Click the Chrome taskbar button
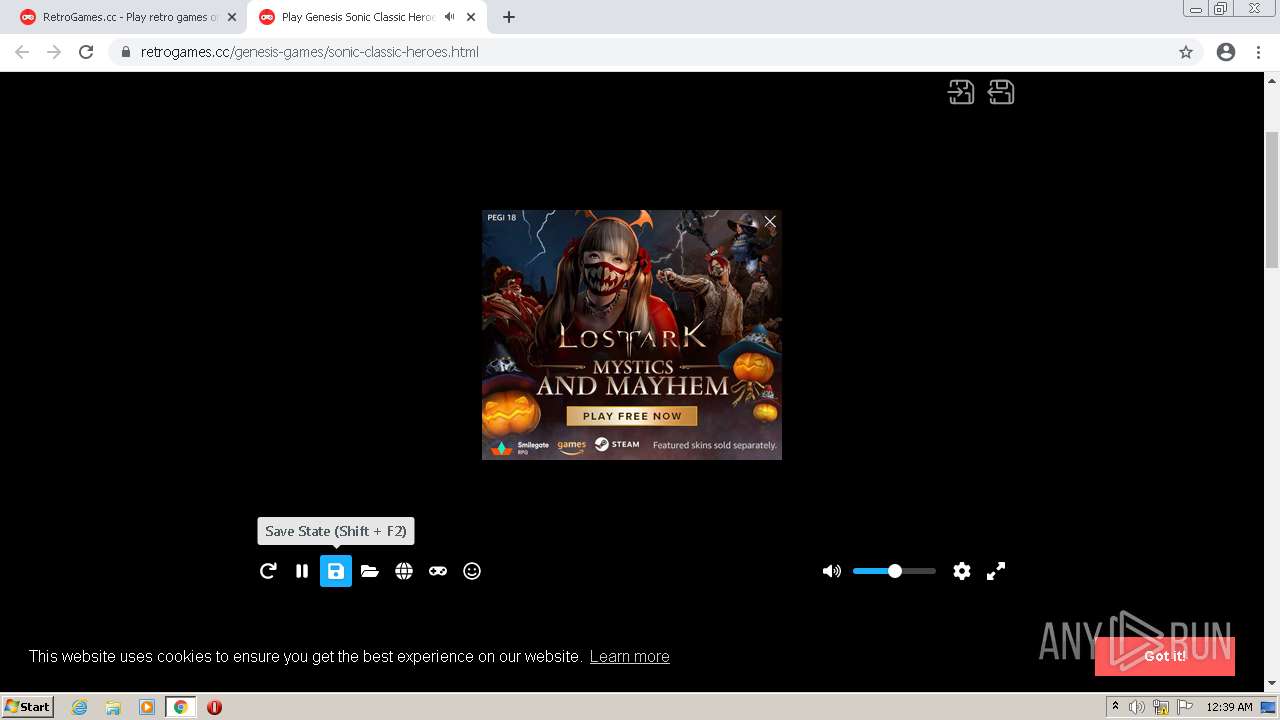The height and width of the screenshot is (720, 1280). coord(181,707)
